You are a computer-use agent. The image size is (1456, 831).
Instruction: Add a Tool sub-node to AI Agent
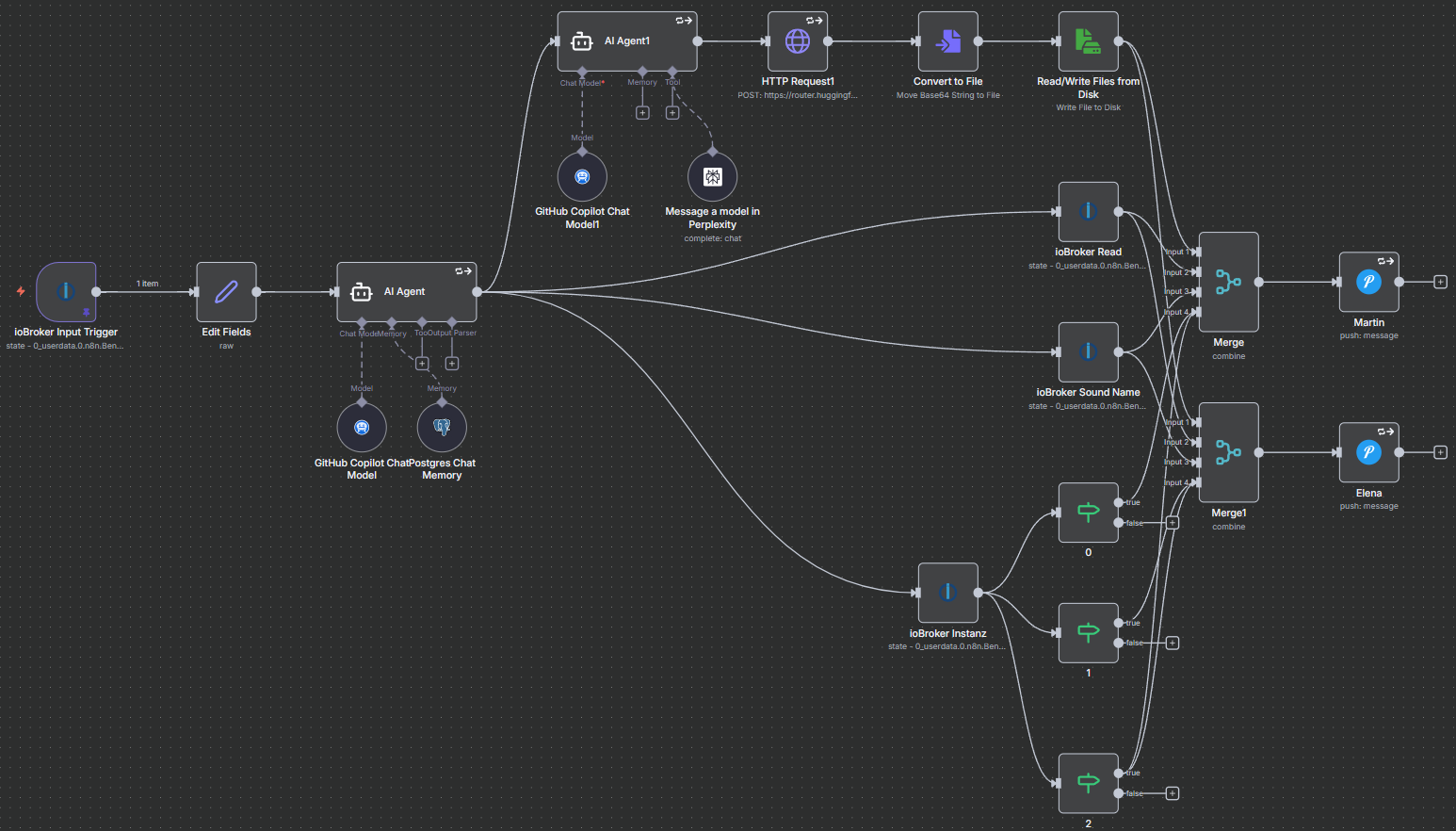coord(422,364)
